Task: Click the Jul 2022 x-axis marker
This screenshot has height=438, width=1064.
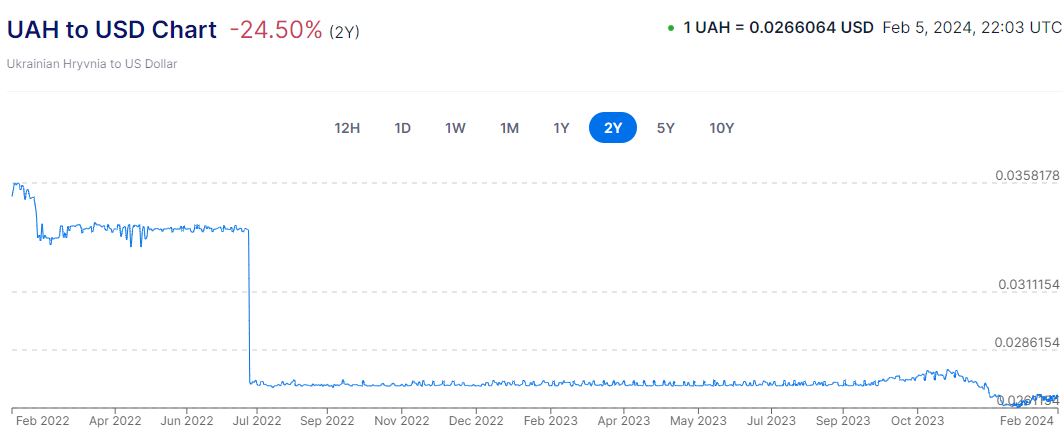Action: click(x=256, y=421)
